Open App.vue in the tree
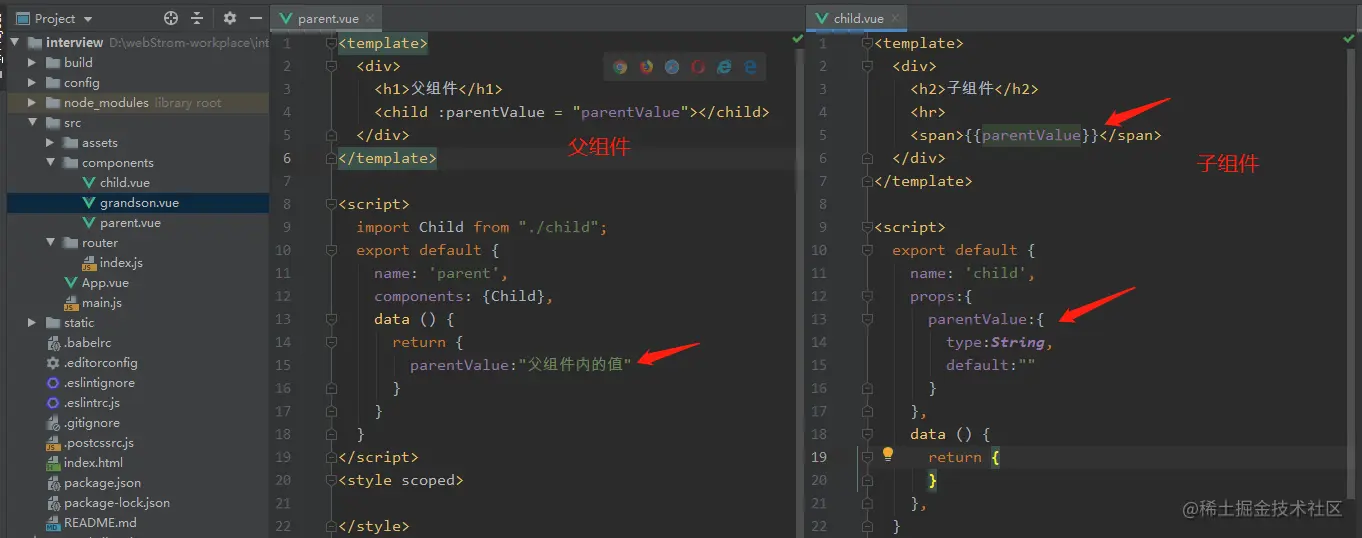The height and width of the screenshot is (538, 1362). tap(105, 282)
